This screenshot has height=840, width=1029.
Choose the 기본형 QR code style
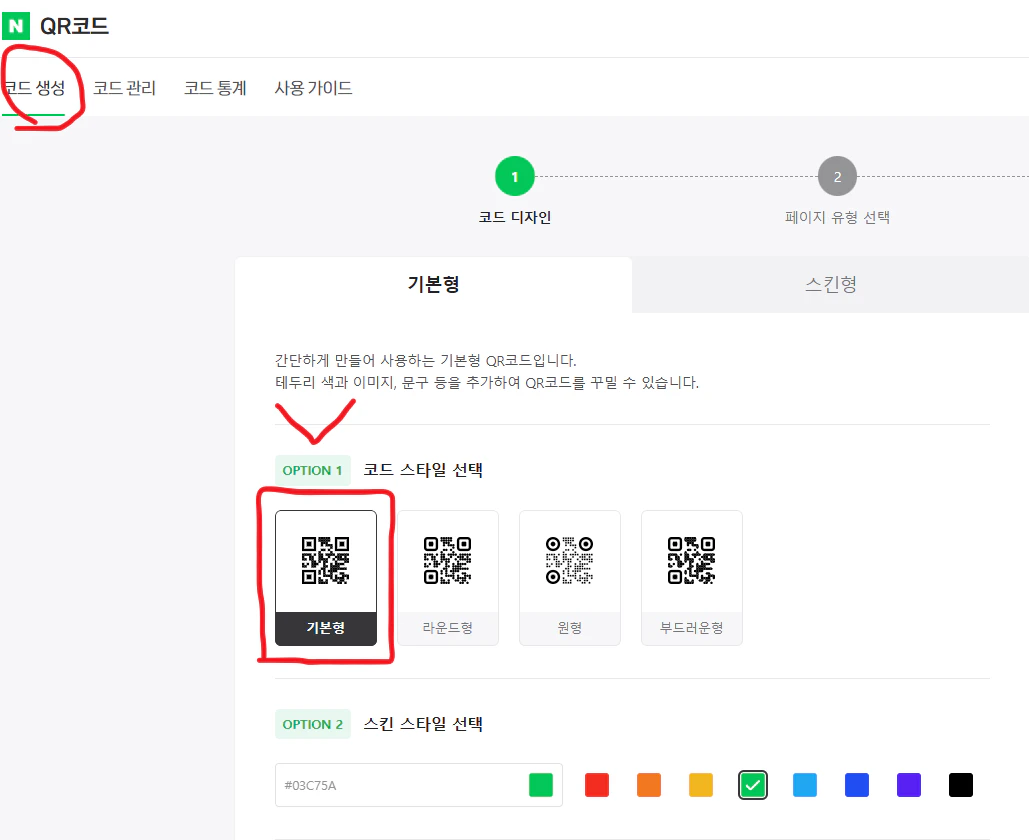click(x=326, y=578)
